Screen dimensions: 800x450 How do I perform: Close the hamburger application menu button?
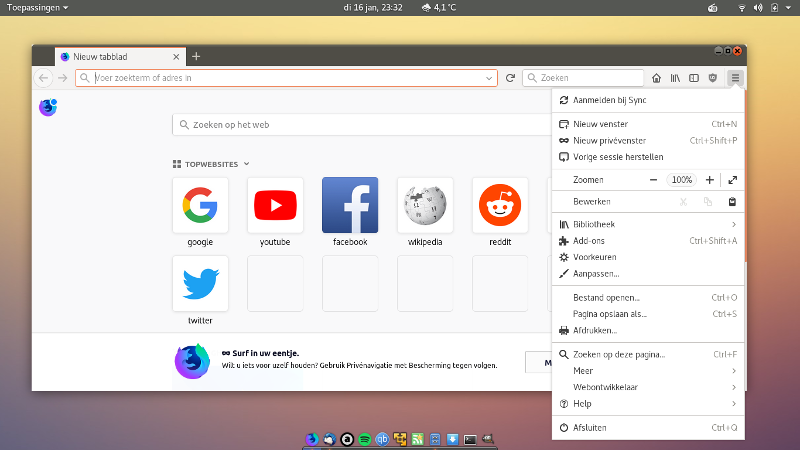pos(735,78)
